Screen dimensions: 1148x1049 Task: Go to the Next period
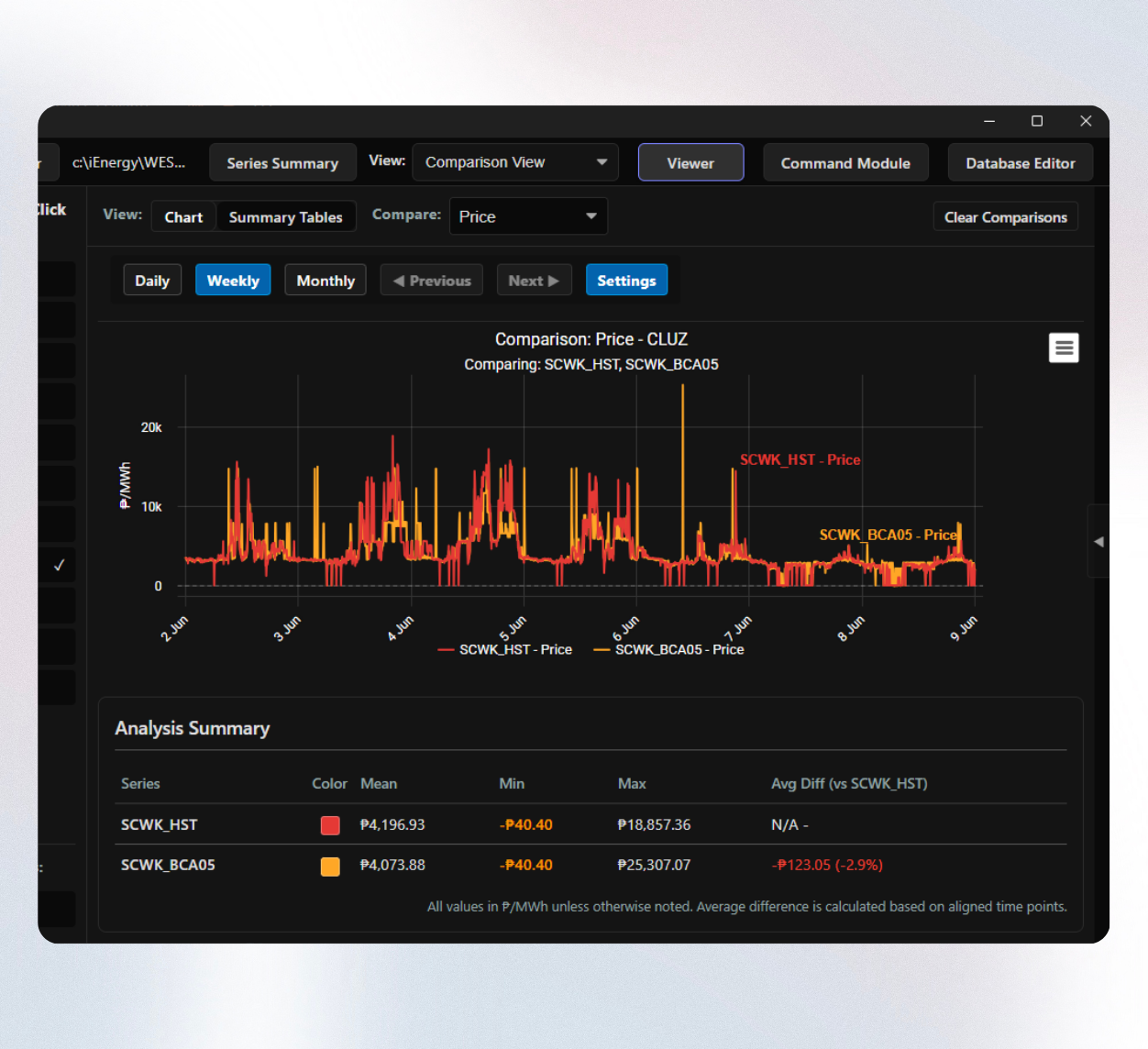534,281
